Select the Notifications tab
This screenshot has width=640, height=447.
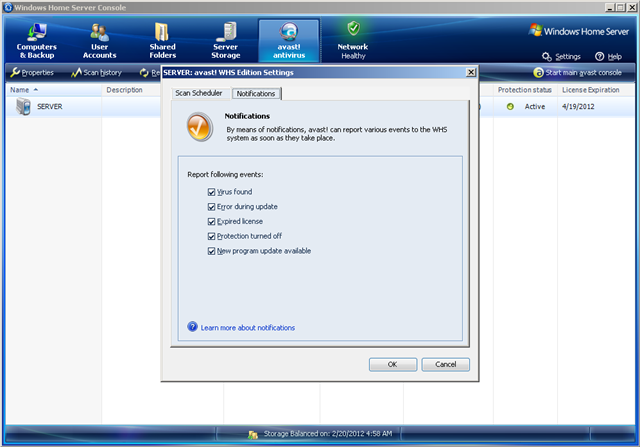256,93
